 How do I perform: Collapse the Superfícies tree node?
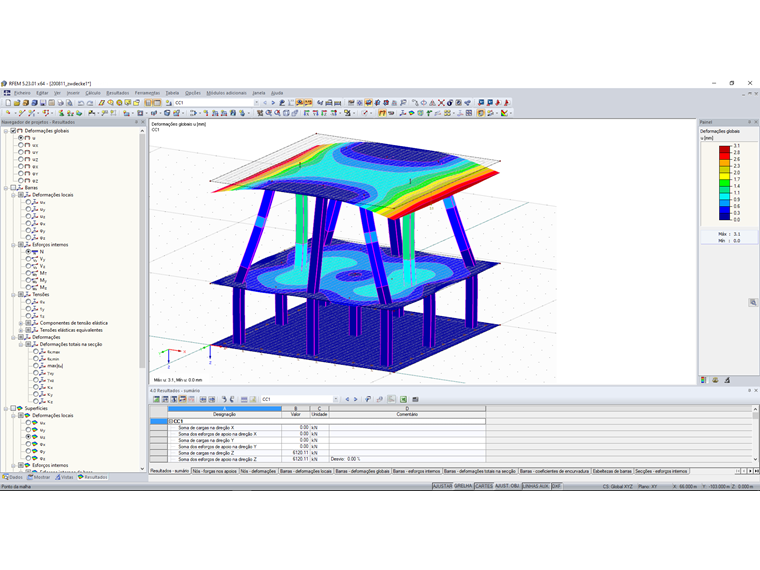[6, 408]
